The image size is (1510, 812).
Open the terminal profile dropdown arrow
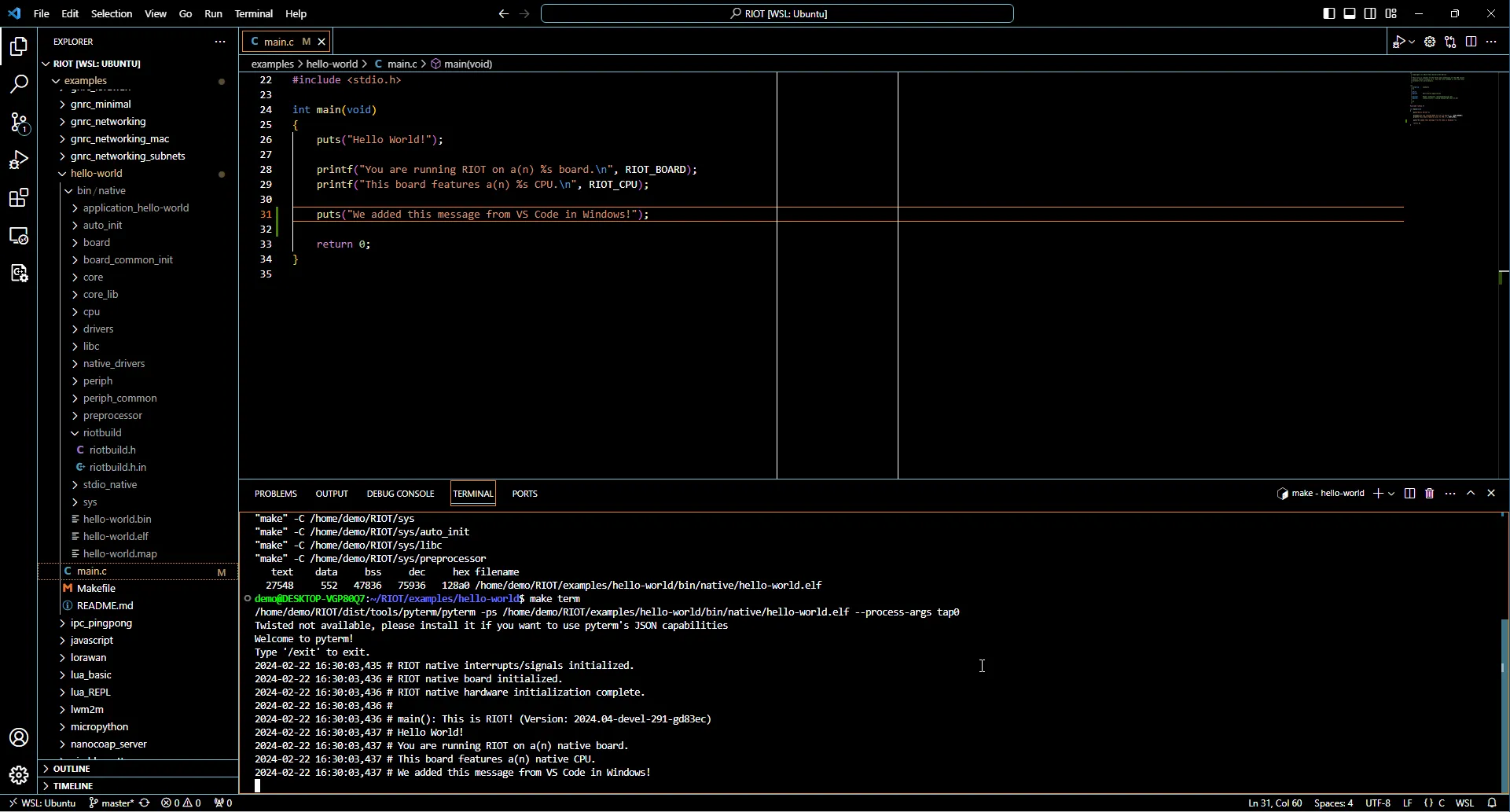pos(1390,493)
